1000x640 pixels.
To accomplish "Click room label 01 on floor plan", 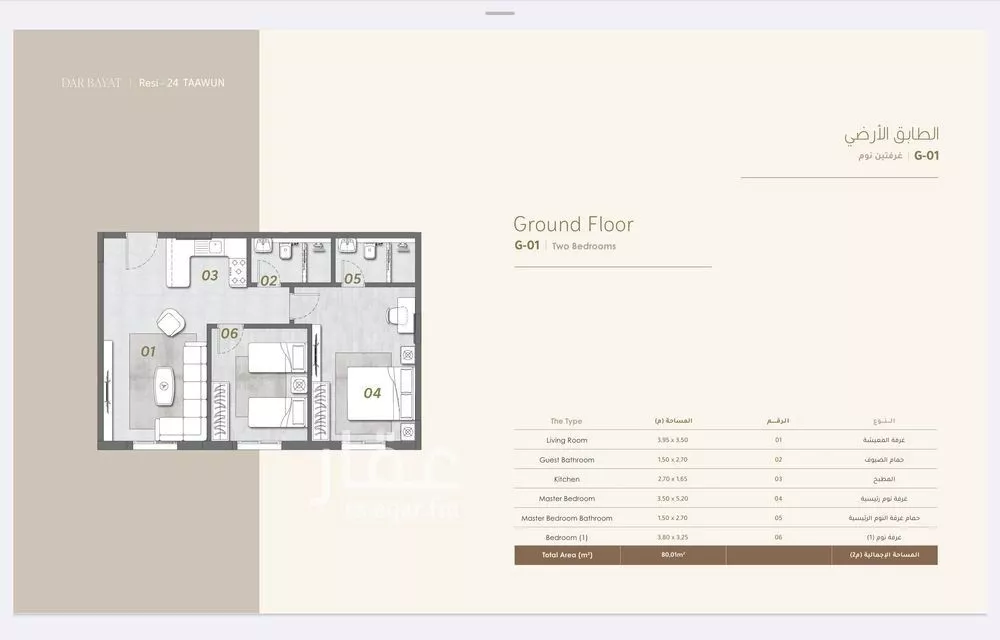I will pyautogui.click(x=148, y=351).
